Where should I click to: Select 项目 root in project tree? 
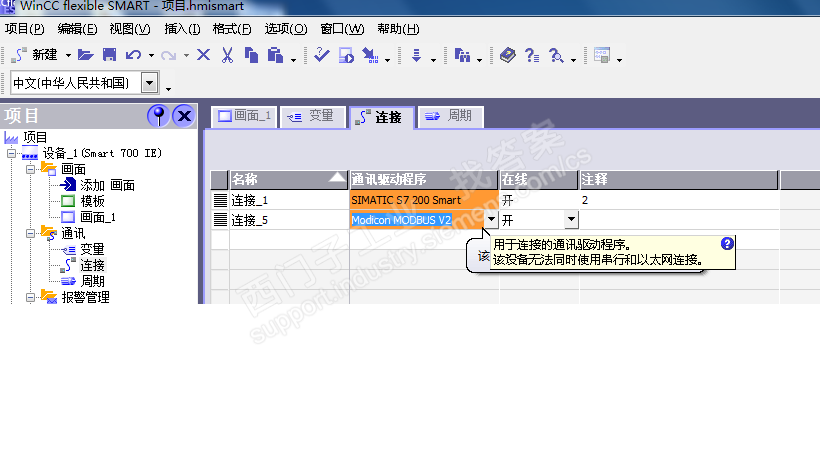[35, 137]
